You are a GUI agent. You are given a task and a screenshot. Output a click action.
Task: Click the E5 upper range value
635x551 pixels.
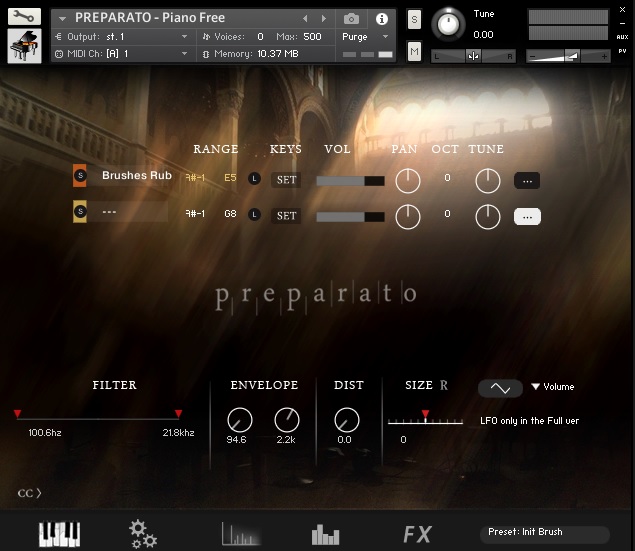click(230, 178)
